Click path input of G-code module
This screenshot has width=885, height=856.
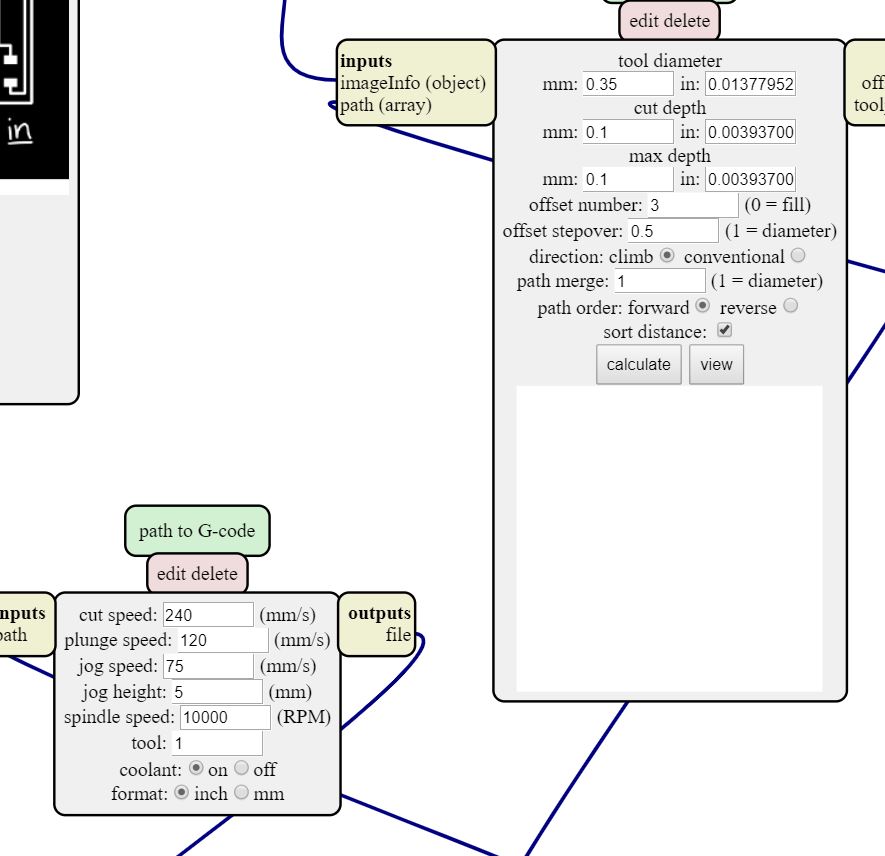pyautogui.click(x=14, y=635)
